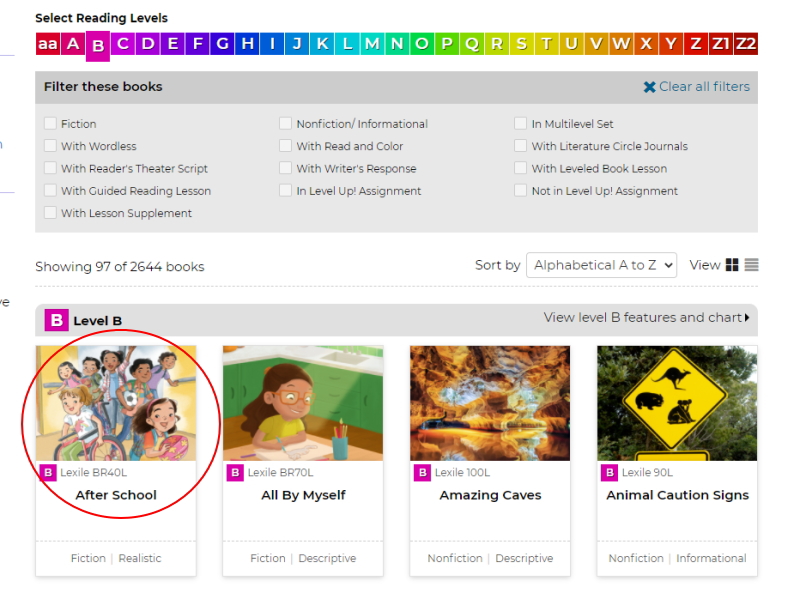The height and width of the screenshot is (599, 800).
Task: View level B features and chart
Action: (646, 317)
